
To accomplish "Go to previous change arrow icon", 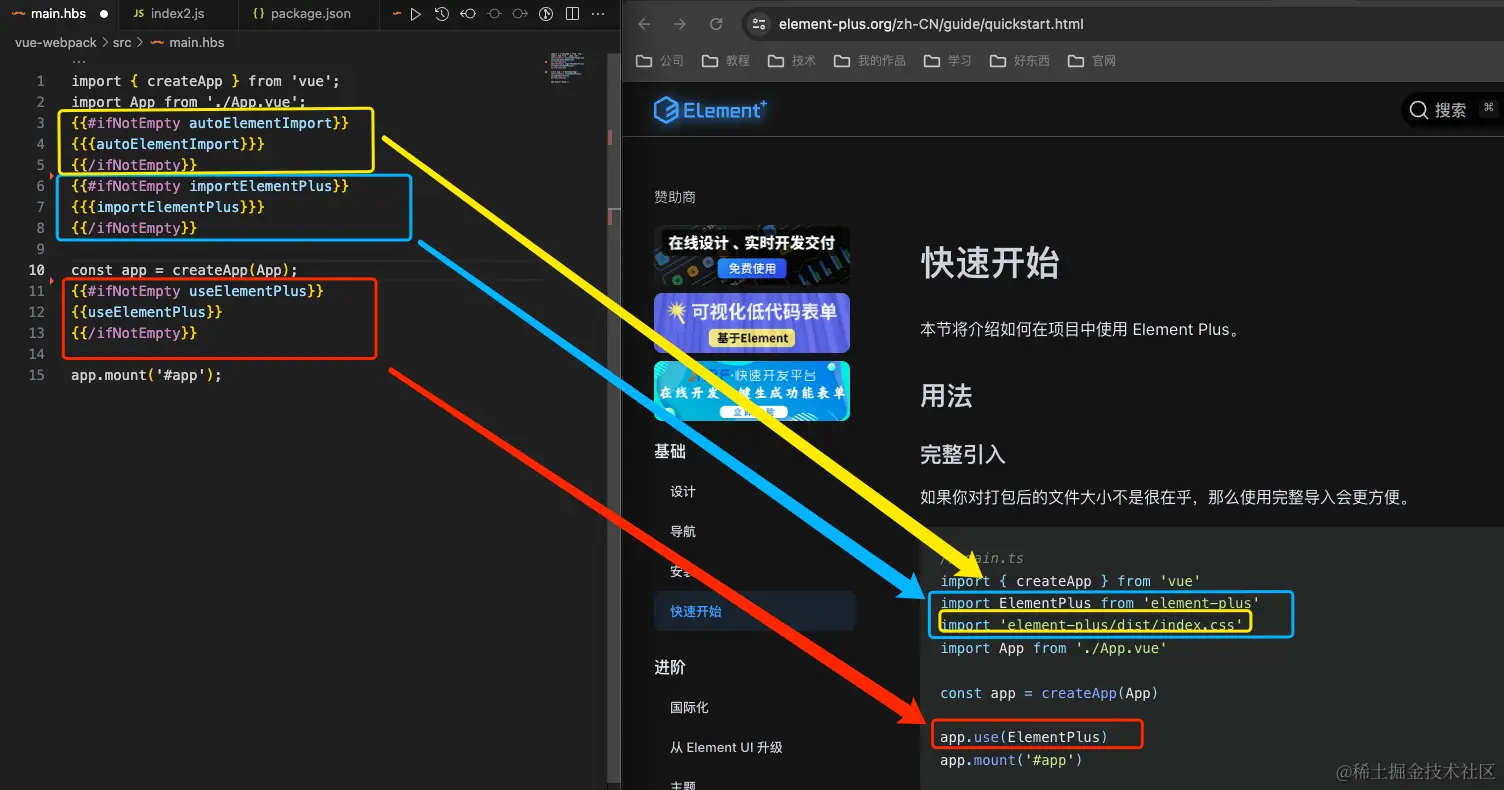I will click(468, 14).
